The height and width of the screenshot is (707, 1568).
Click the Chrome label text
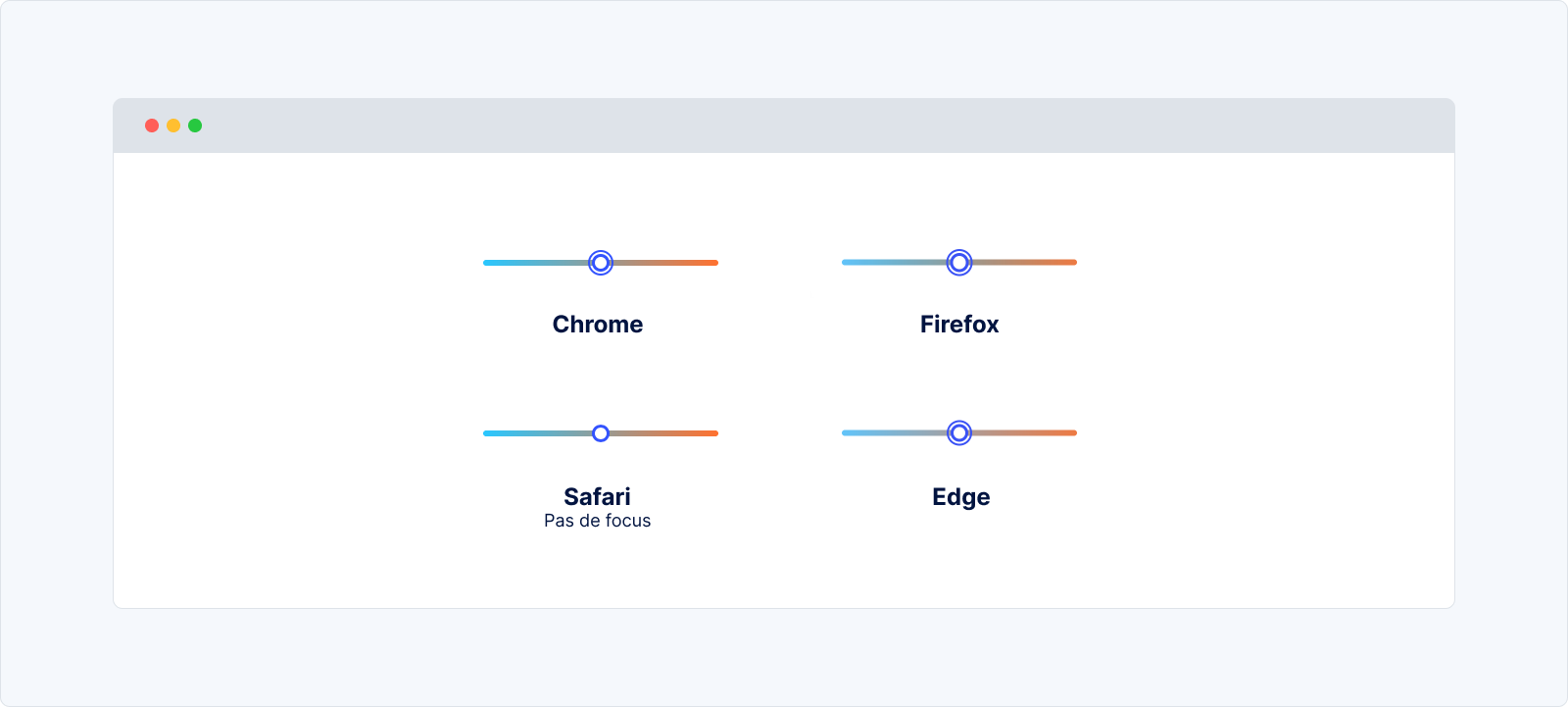tap(598, 325)
